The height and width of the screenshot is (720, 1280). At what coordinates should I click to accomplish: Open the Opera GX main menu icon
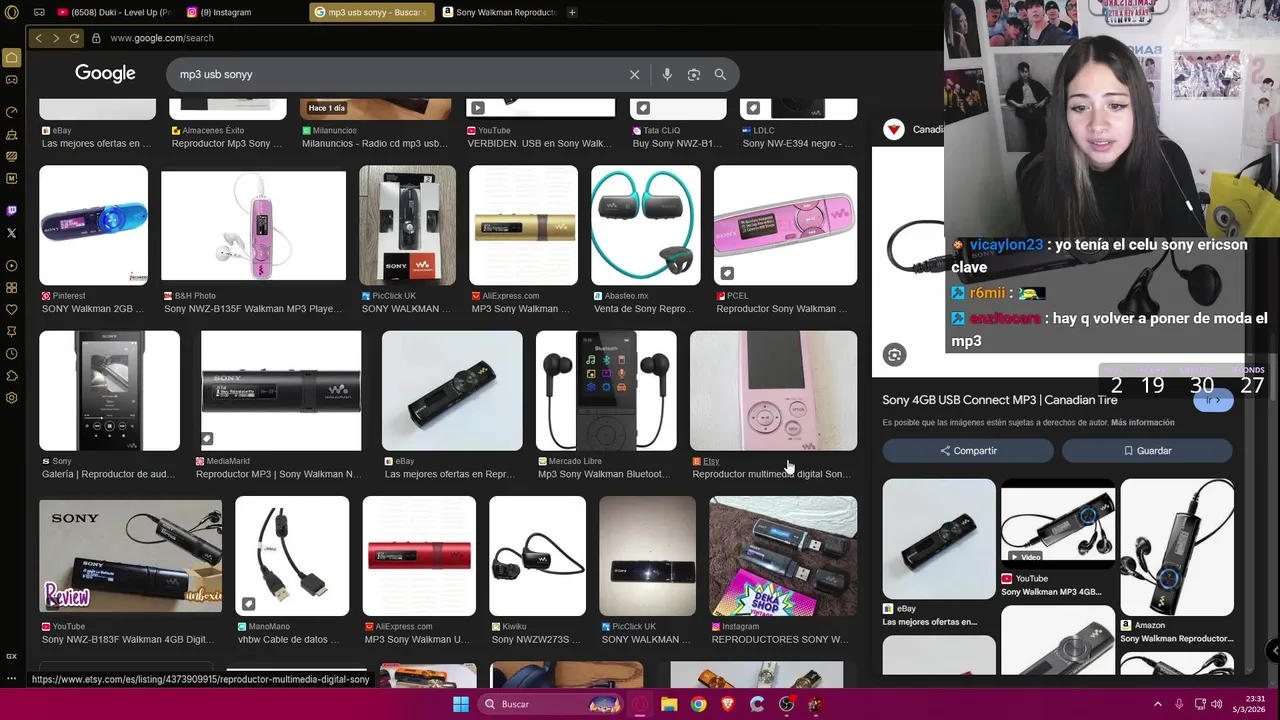pos(12,12)
